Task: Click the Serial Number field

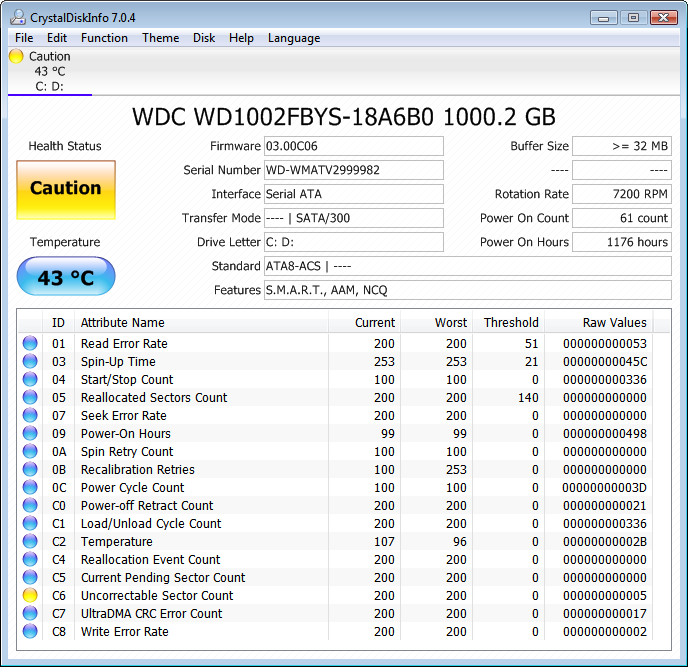Action: (x=353, y=170)
